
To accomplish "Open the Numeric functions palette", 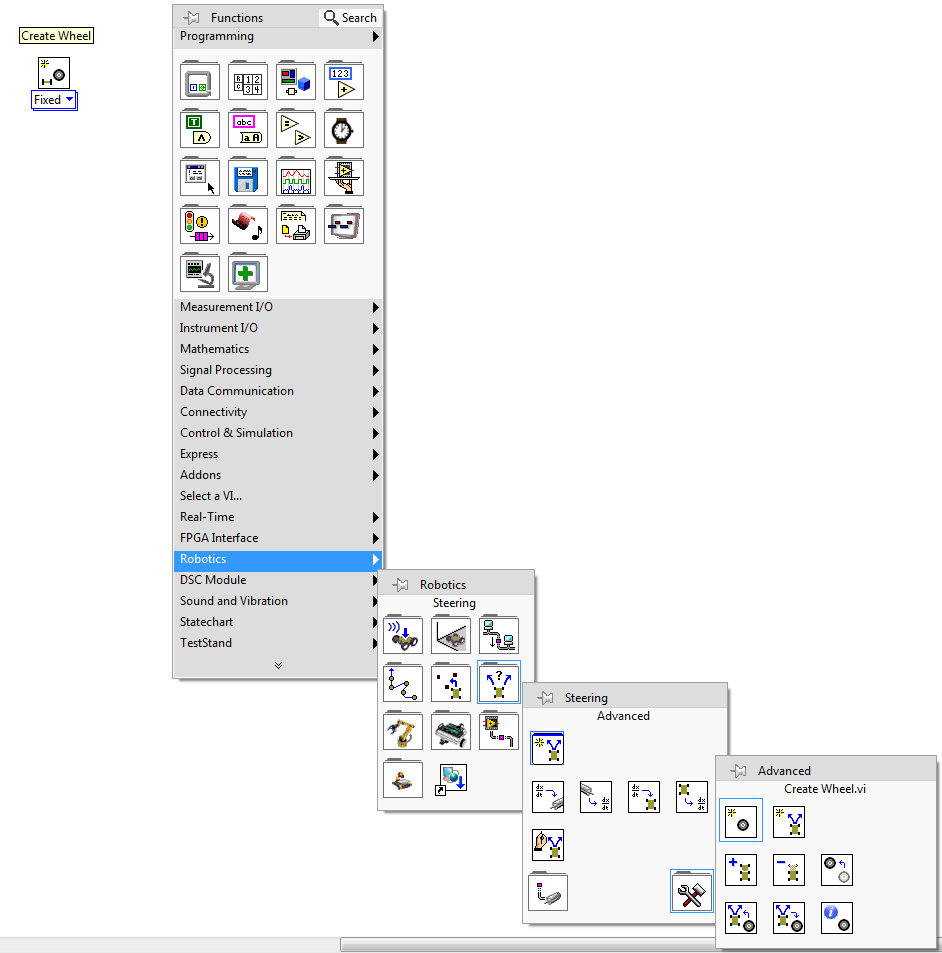I will coord(343,81).
